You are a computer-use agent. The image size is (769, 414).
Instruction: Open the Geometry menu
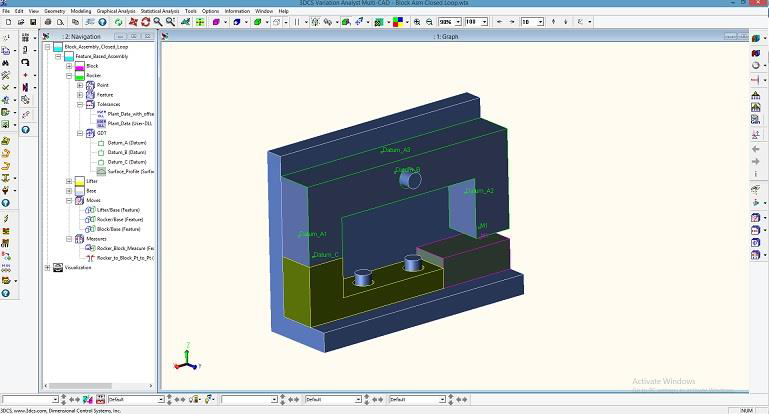click(x=54, y=11)
